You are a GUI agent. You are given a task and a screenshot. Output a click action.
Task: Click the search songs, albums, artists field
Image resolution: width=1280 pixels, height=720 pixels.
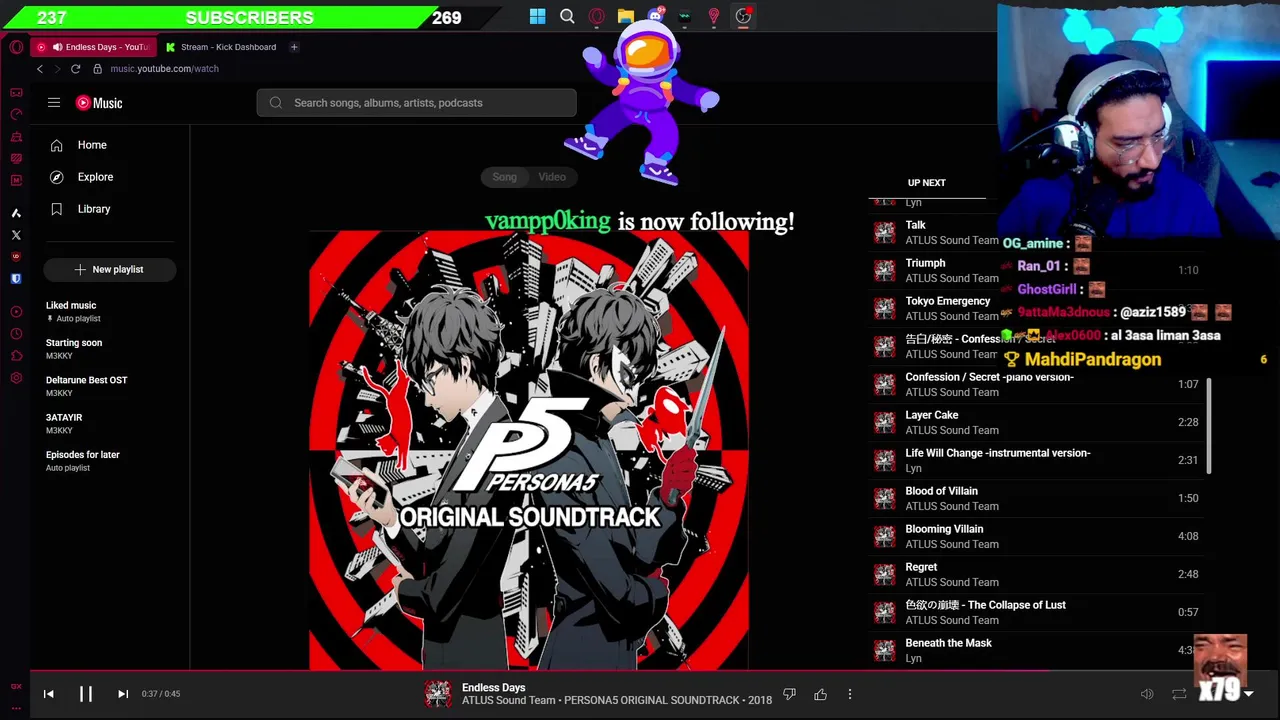pyautogui.click(x=416, y=103)
